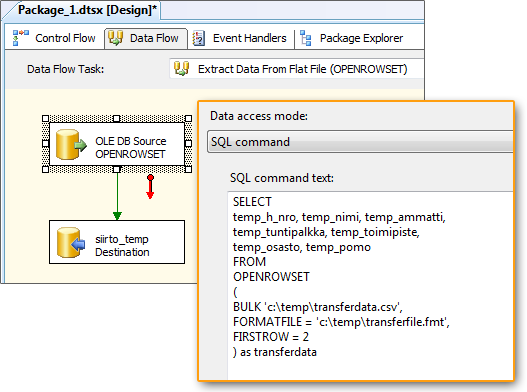The width and height of the screenshot is (527, 392).
Task: Select the red error output arrow
Action: [x=150, y=187]
